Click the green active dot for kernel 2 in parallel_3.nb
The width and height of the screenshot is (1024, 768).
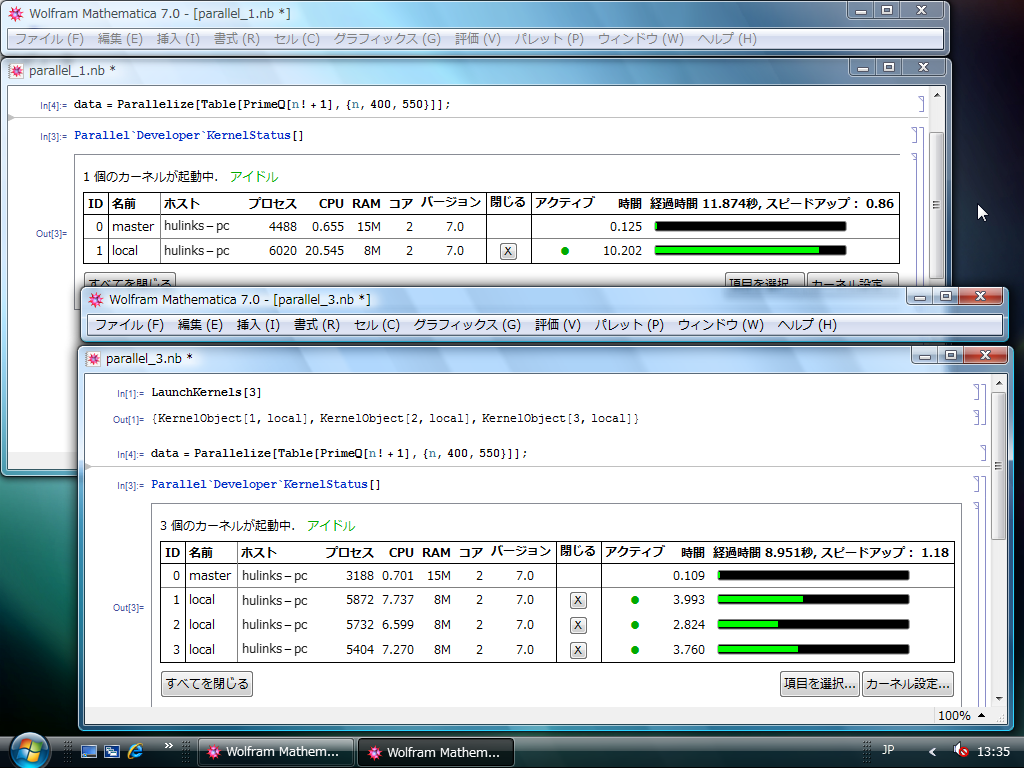[x=635, y=625]
